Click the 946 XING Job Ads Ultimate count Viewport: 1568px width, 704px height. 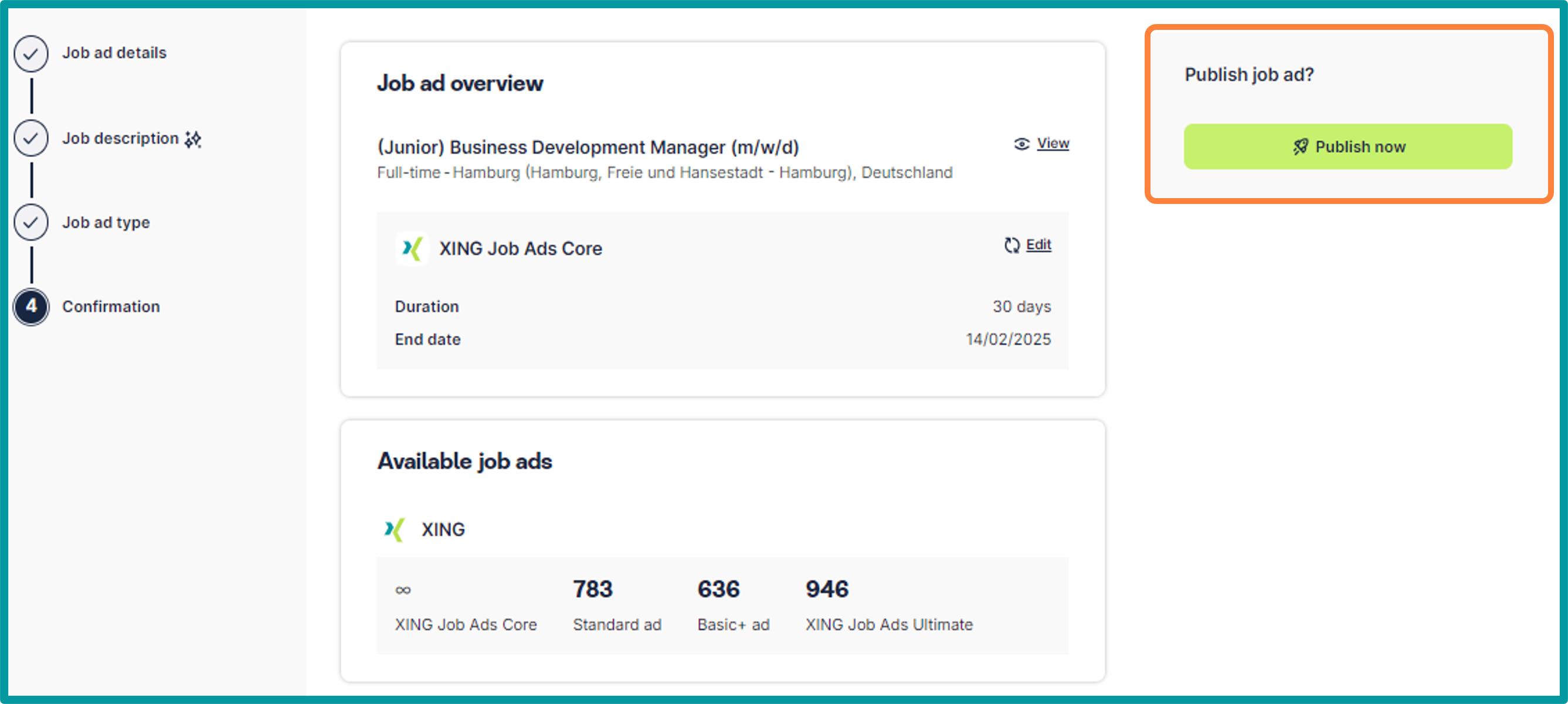tap(827, 589)
